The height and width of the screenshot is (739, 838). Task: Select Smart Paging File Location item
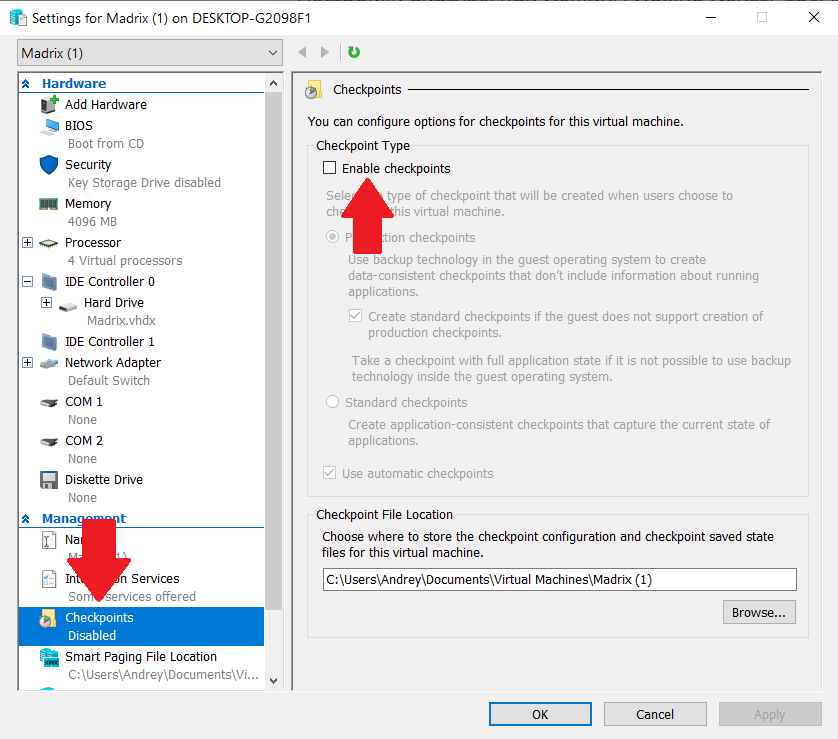click(141, 657)
